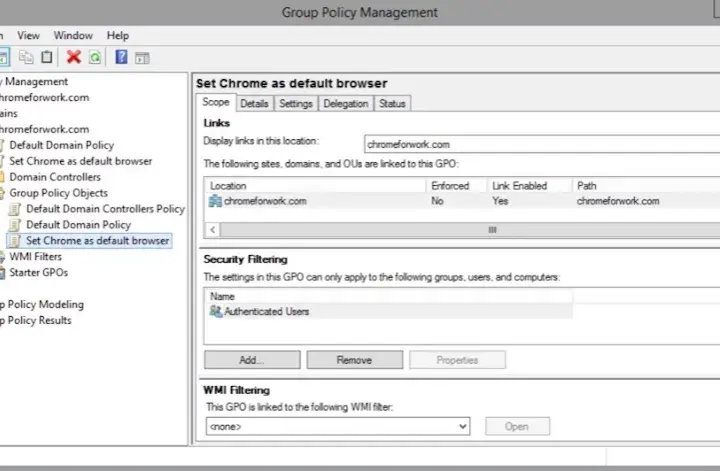The width and height of the screenshot is (720, 471).
Task: Click the Remove button
Action: tap(354, 360)
